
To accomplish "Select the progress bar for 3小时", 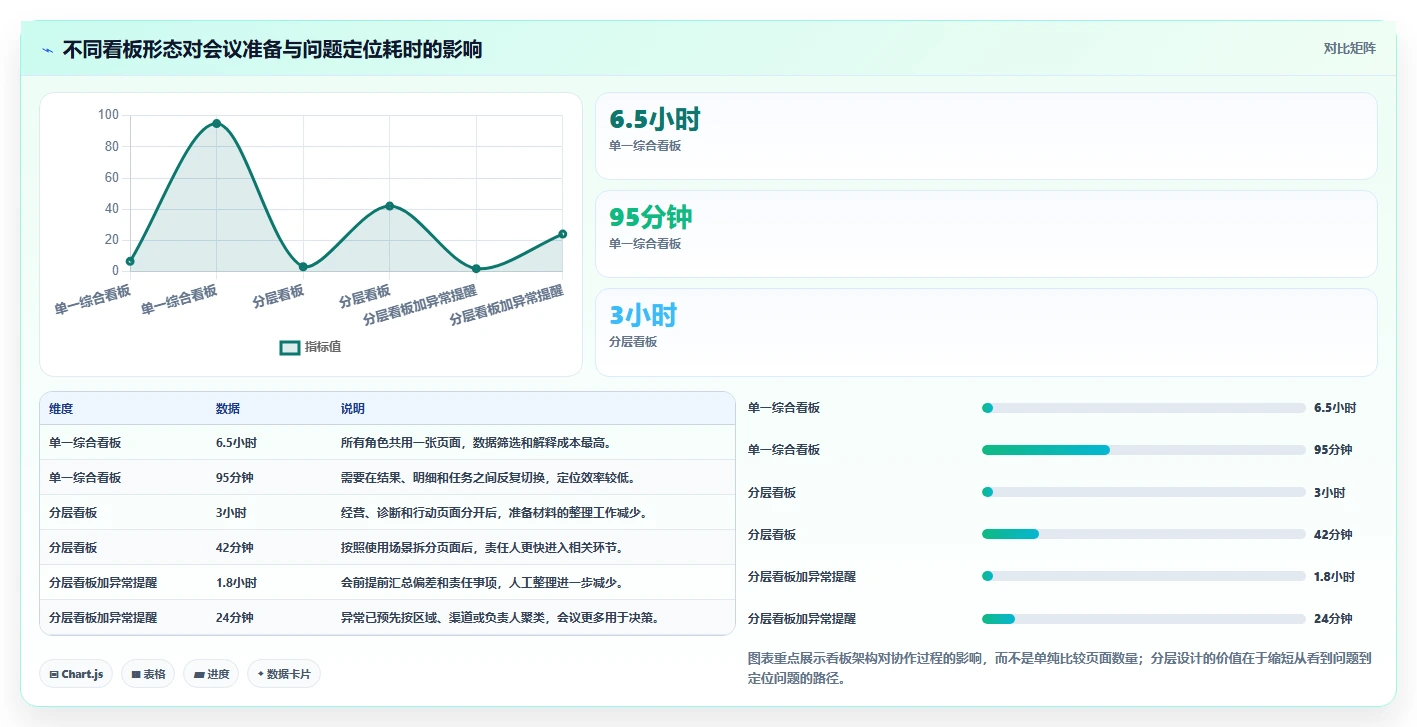I will 1144,492.
